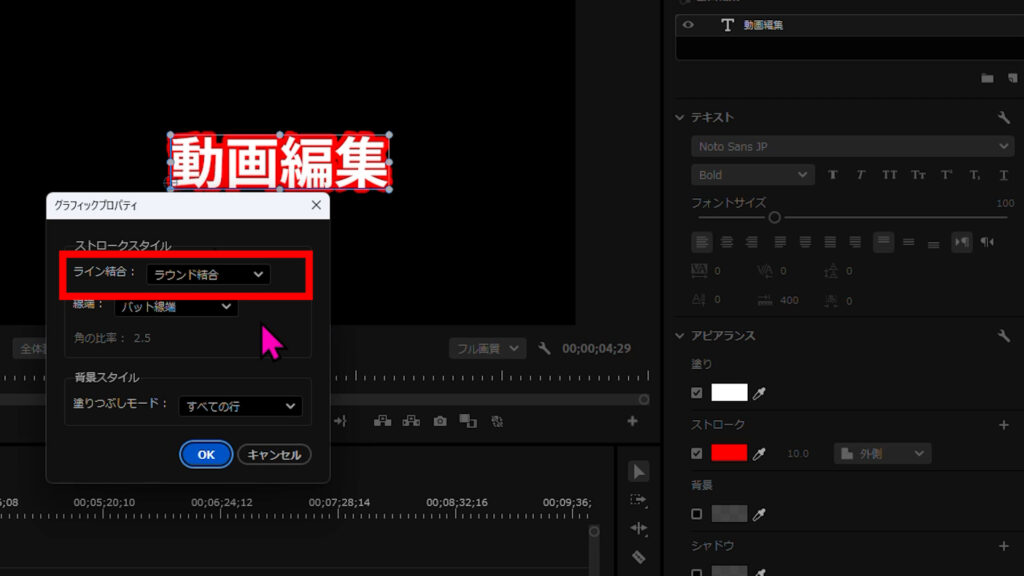The width and height of the screenshot is (1024, 576).
Task: Open the Noto Sans JP font dropdown
Action: pos(851,146)
